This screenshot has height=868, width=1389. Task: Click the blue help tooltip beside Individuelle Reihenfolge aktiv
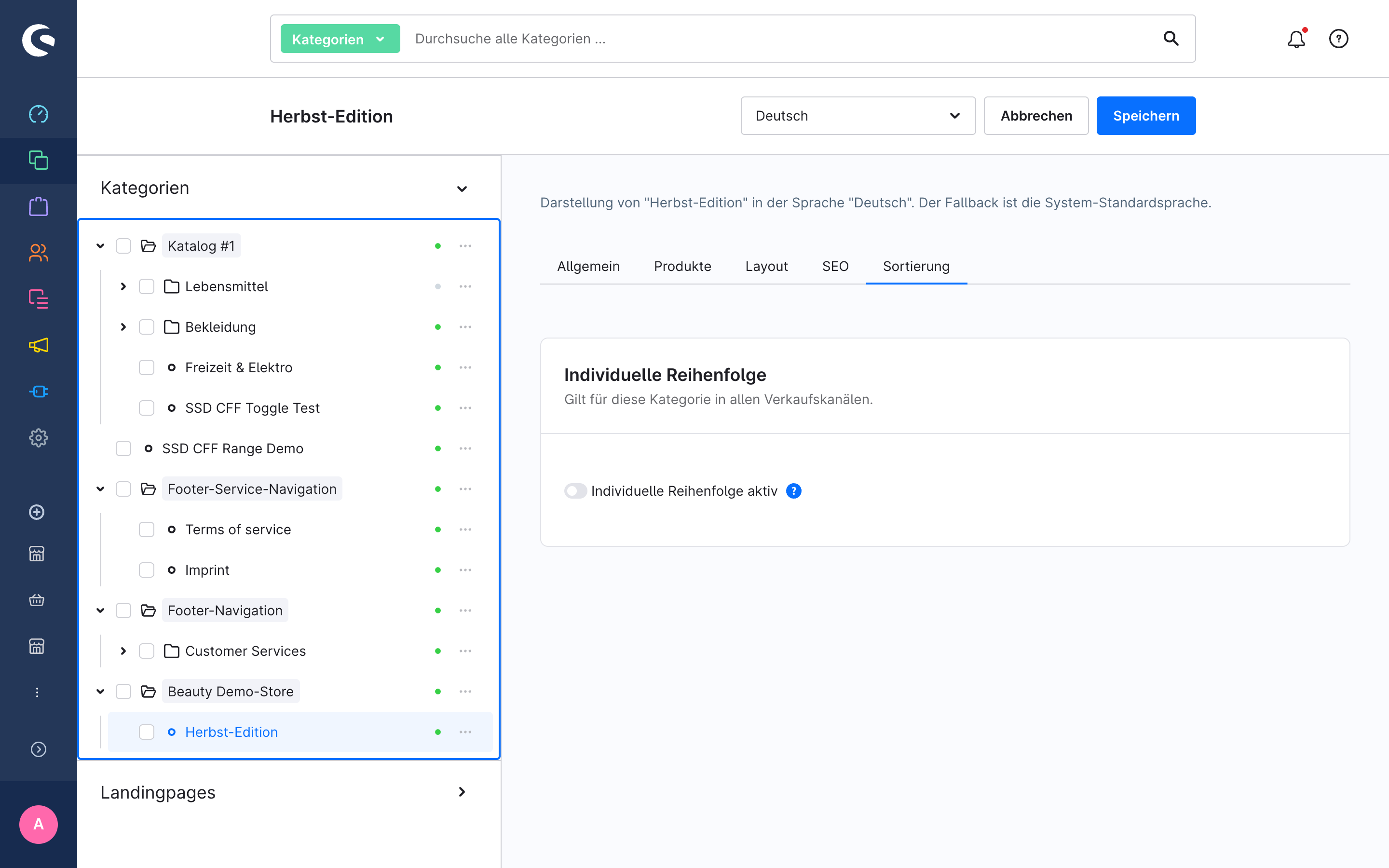[x=793, y=491]
